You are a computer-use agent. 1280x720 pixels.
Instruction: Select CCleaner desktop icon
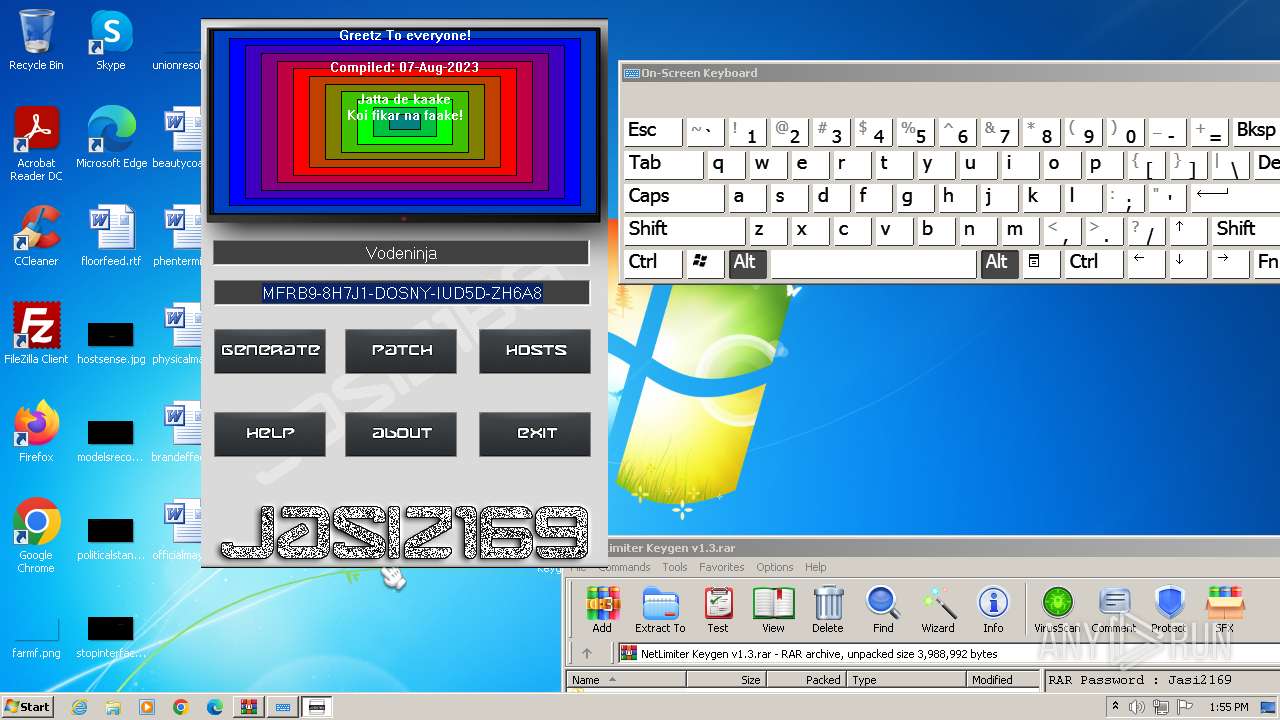click(36, 236)
